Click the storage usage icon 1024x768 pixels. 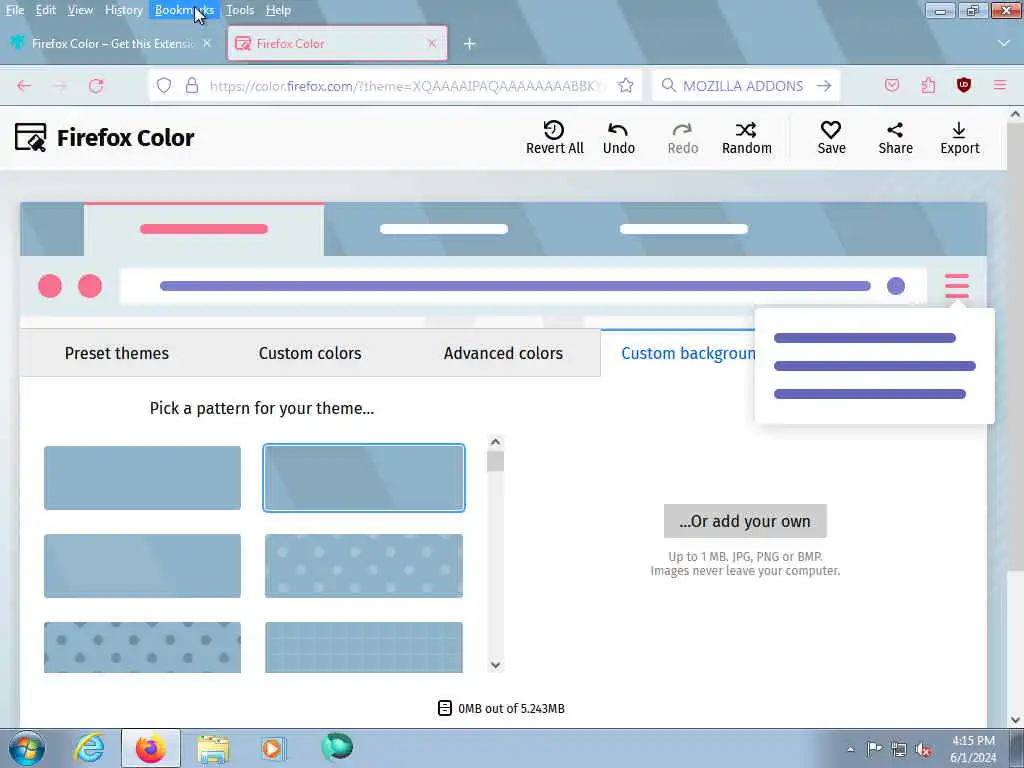click(444, 708)
